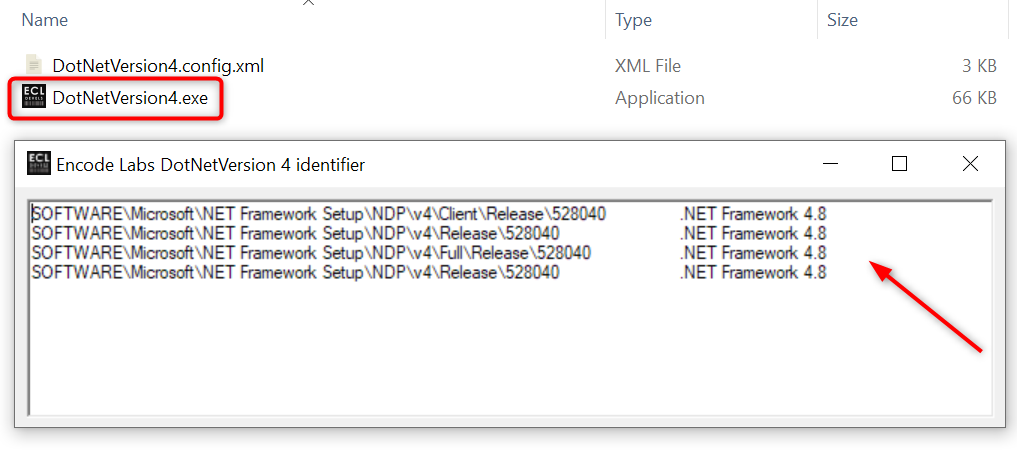Click the ECL icon in identifier title bar

click(38, 164)
